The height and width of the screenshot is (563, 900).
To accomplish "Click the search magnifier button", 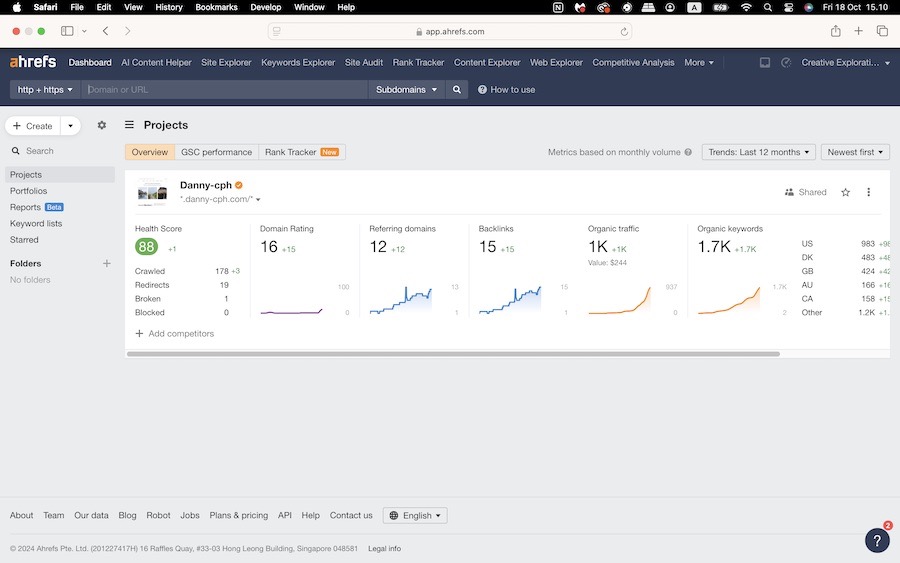I will pos(457,89).
